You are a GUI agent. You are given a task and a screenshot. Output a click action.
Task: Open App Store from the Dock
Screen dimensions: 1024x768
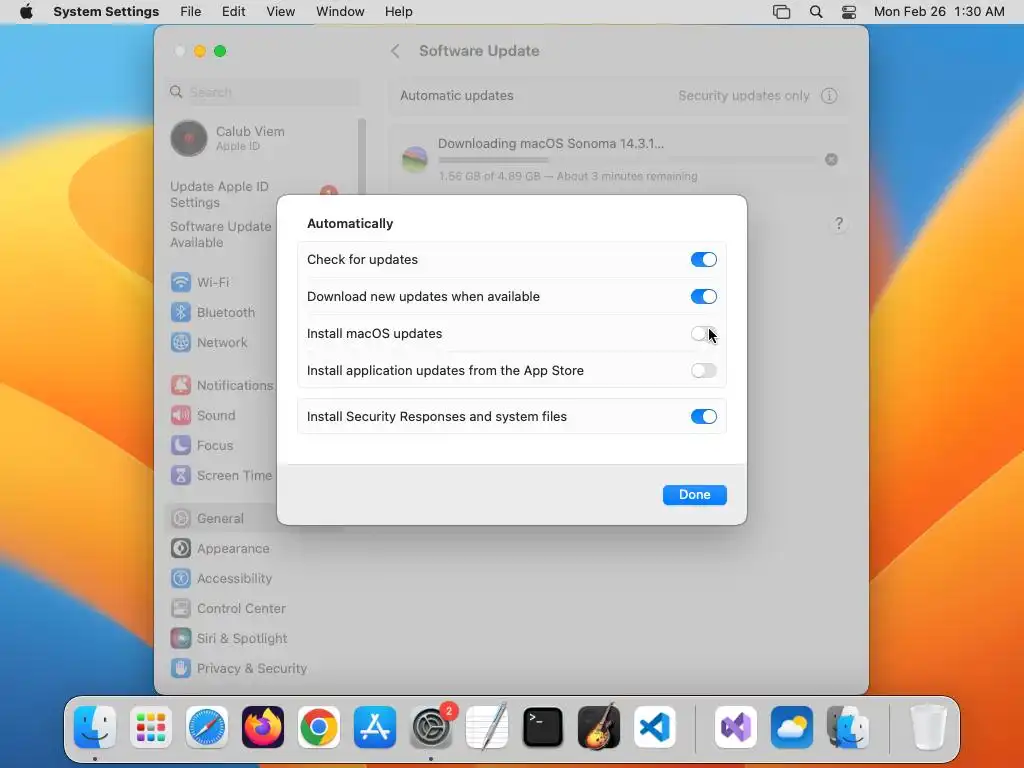pyautogui.click(x=375, y=727)
